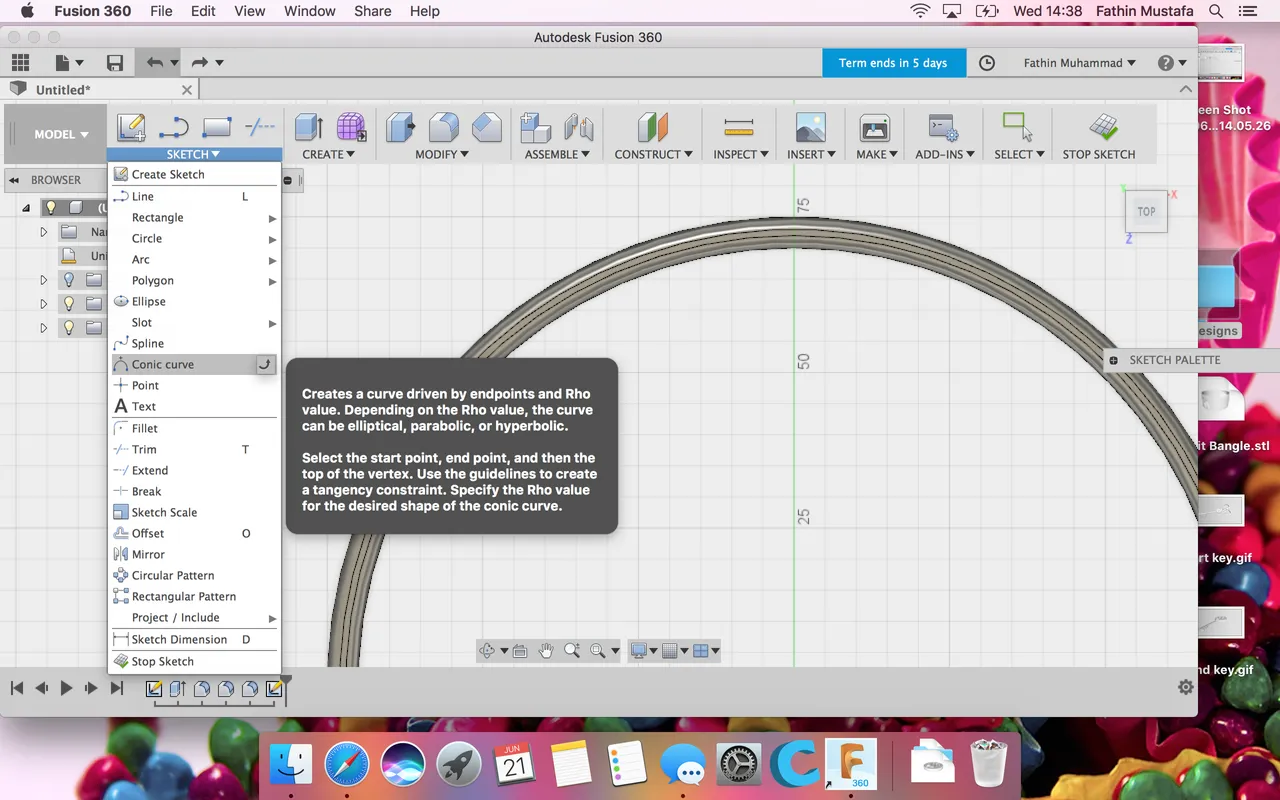The image size is (1280, 800).
Task: Select the Joint icon in Assemble
Action: coord(579,127)
